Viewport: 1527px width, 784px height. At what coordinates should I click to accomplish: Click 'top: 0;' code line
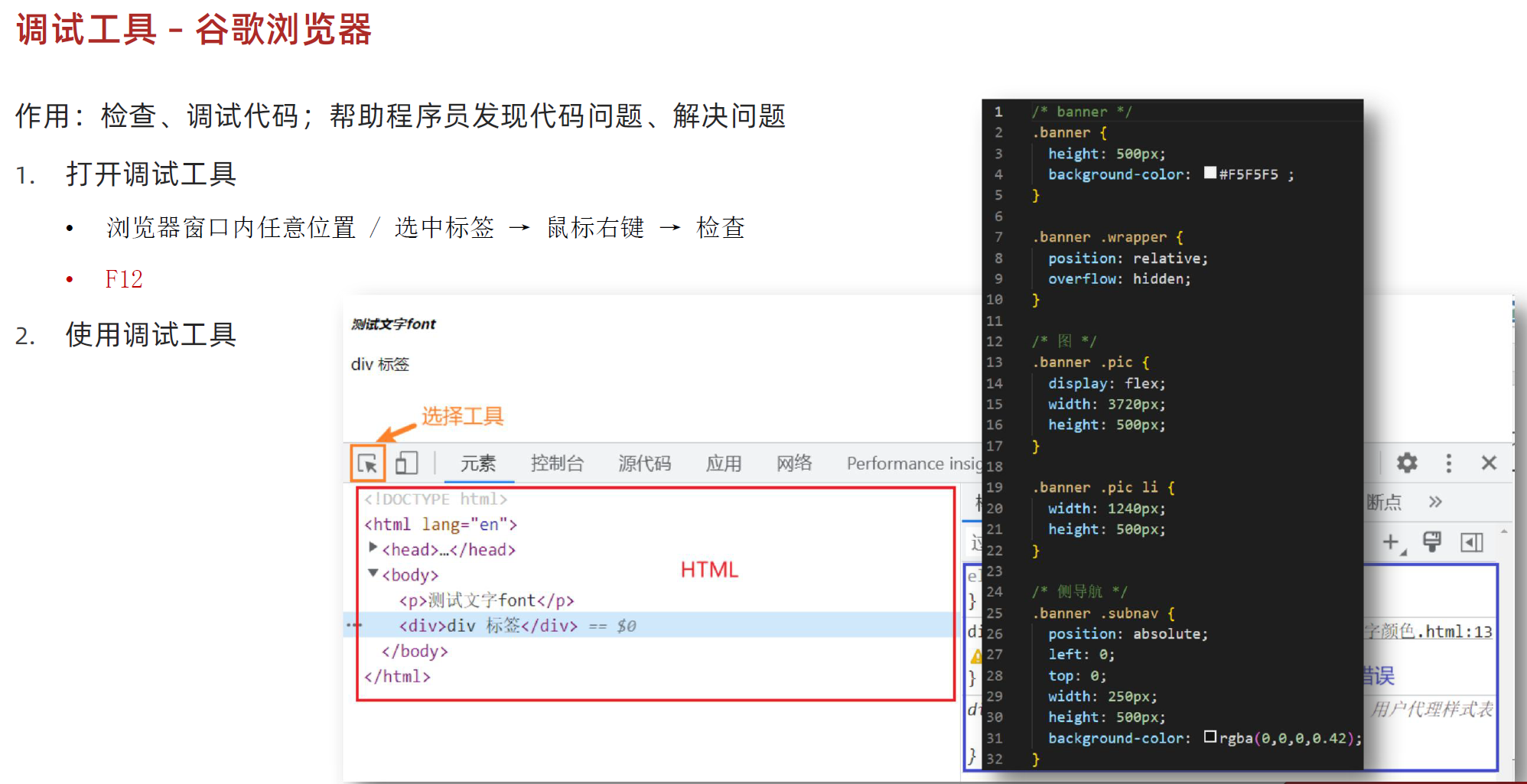tap(1077, 676)
